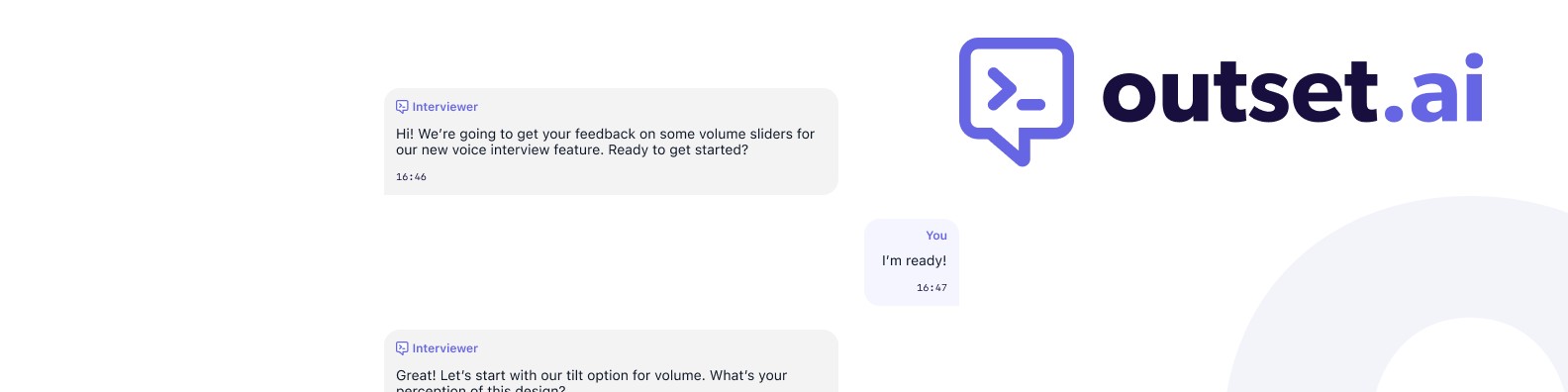
Task: Select the volume sliders feedback message text
Action: (x=605, y=142)
